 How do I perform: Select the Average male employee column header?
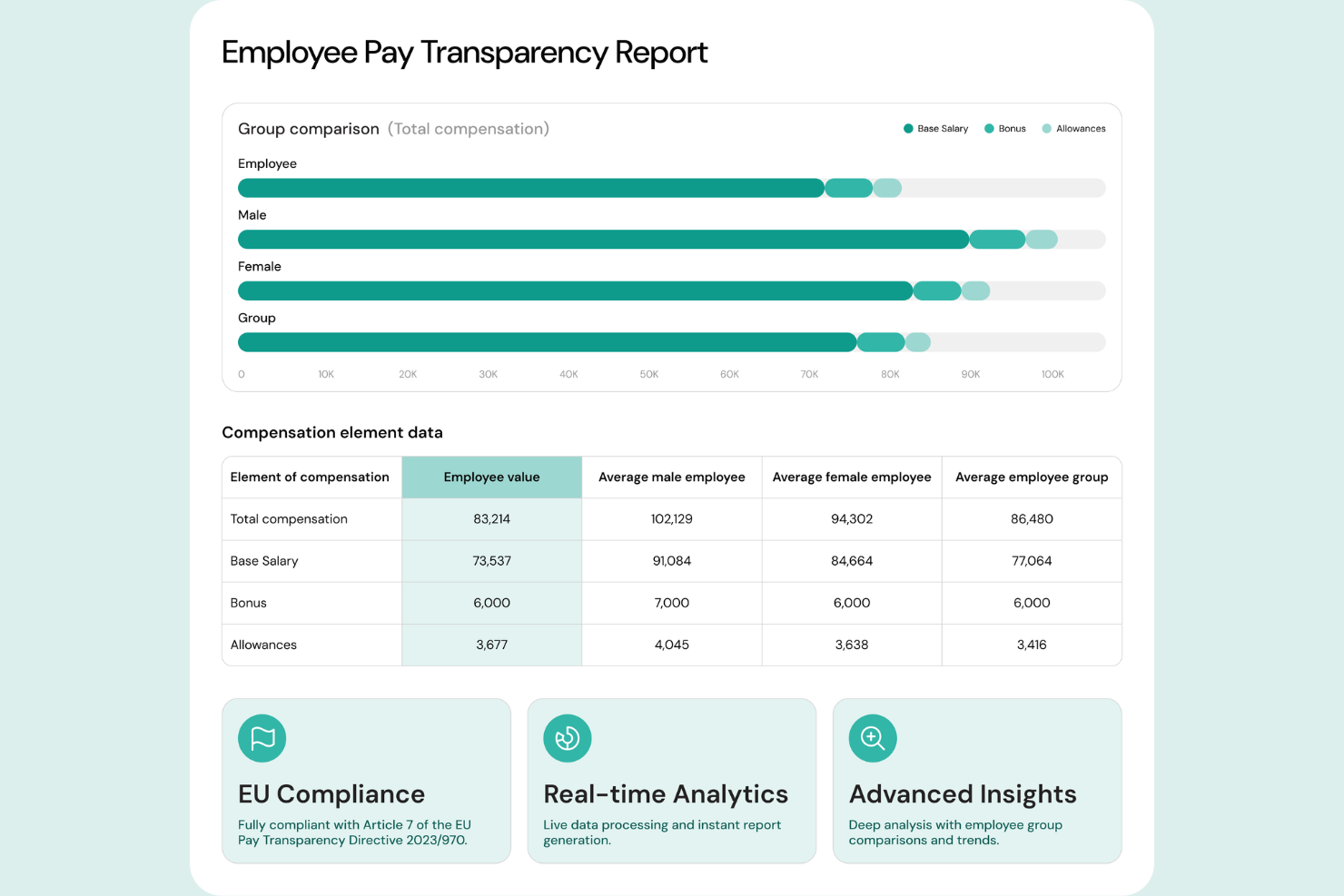672,478
